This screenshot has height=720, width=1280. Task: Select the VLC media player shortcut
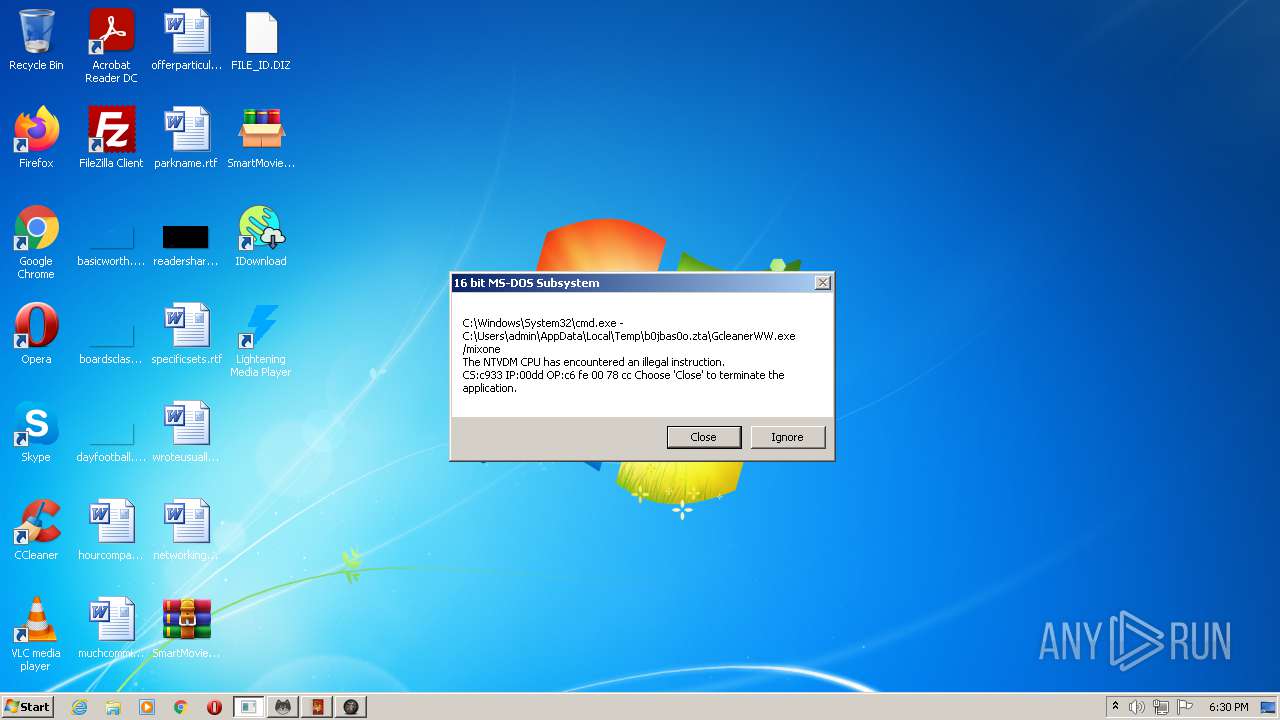click(x=36, y=634)
